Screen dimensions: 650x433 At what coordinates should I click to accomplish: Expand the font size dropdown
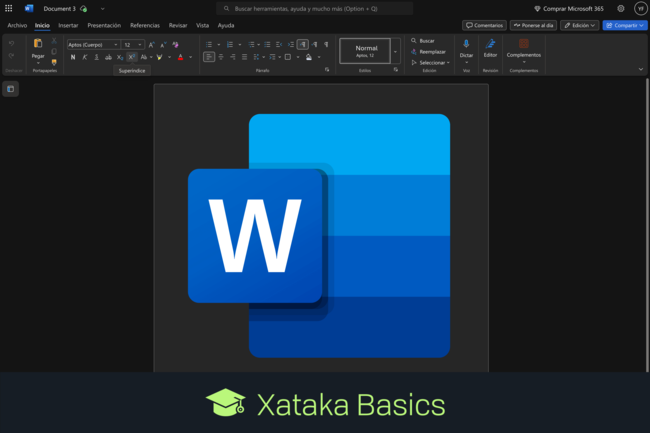click(x=139, y=44)
